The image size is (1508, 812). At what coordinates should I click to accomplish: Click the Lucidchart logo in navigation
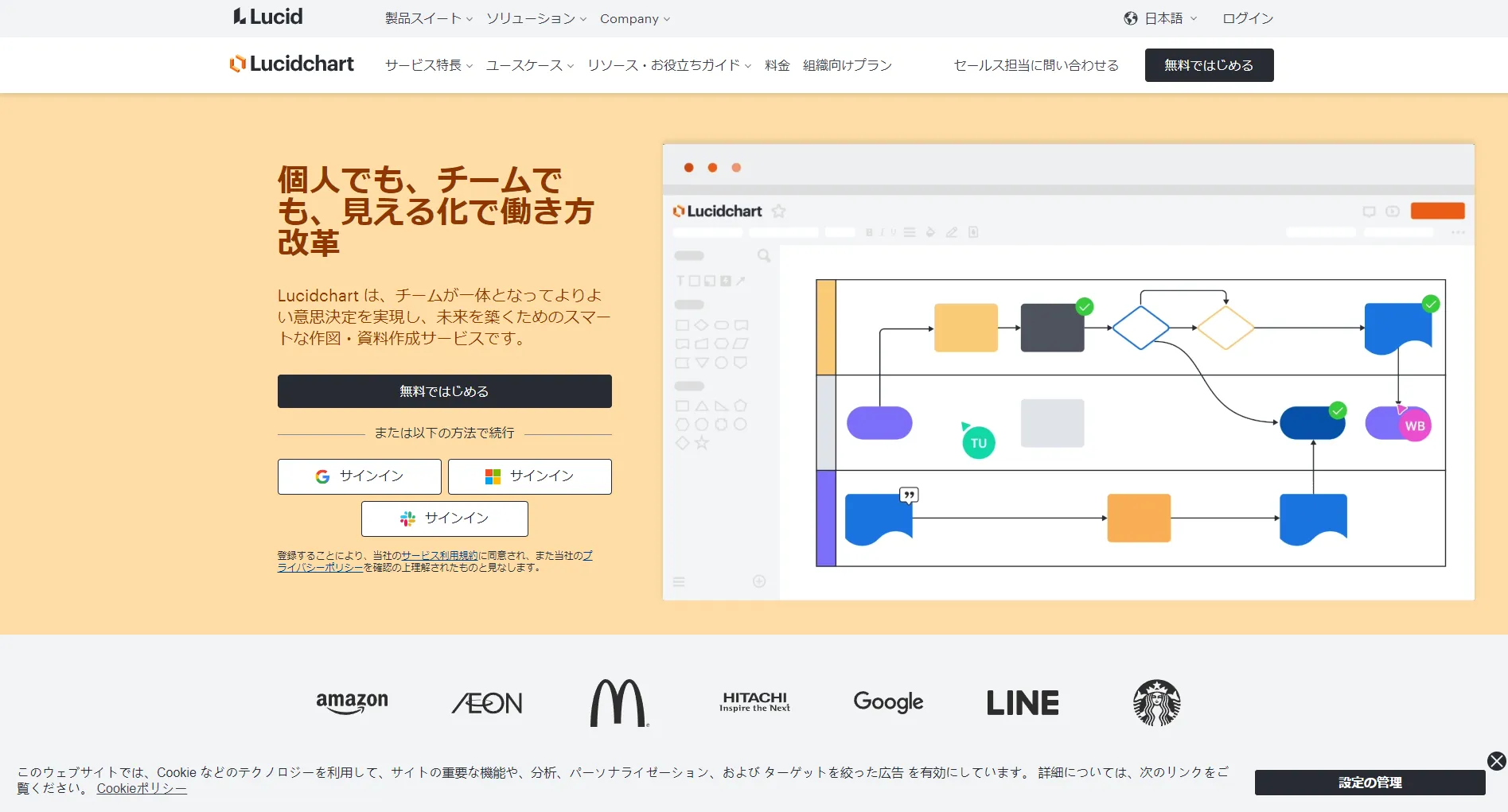[292, 64]
